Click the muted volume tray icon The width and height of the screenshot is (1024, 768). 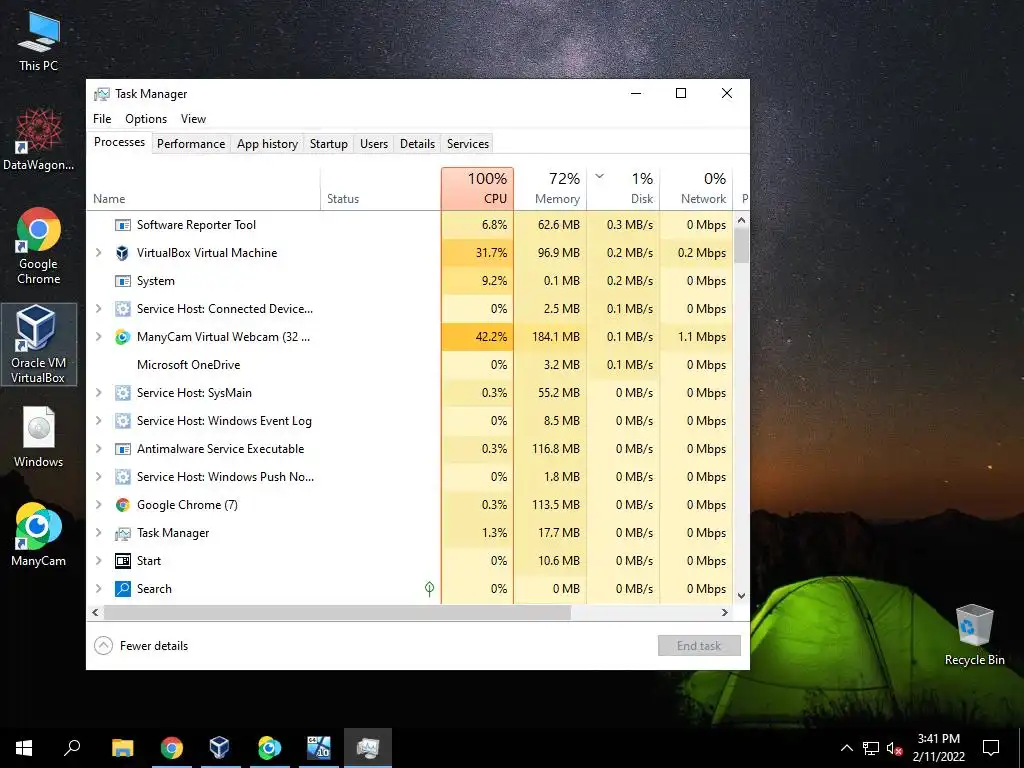point(894,748)
